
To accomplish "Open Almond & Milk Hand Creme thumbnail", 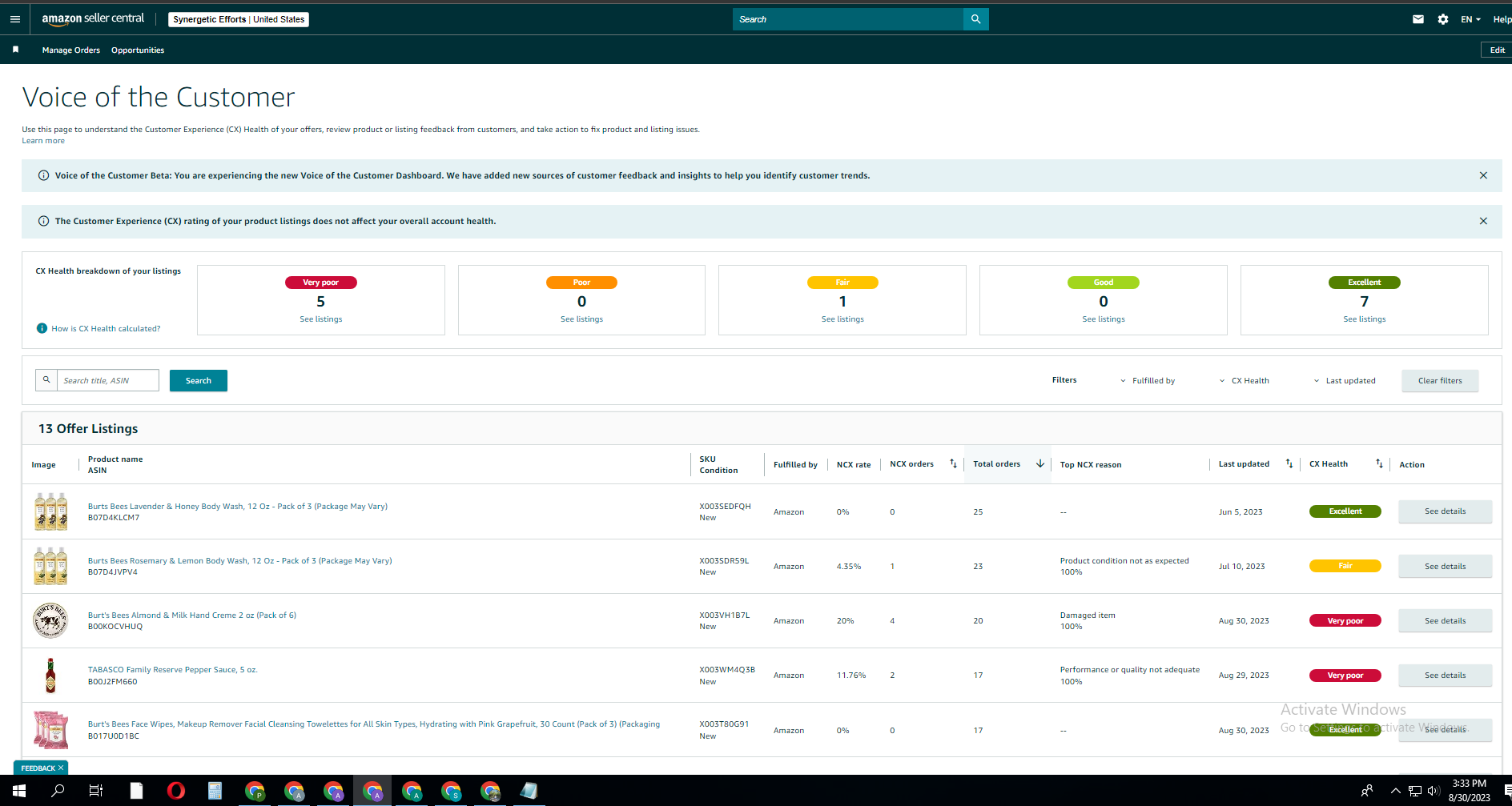I will (50, 620).
